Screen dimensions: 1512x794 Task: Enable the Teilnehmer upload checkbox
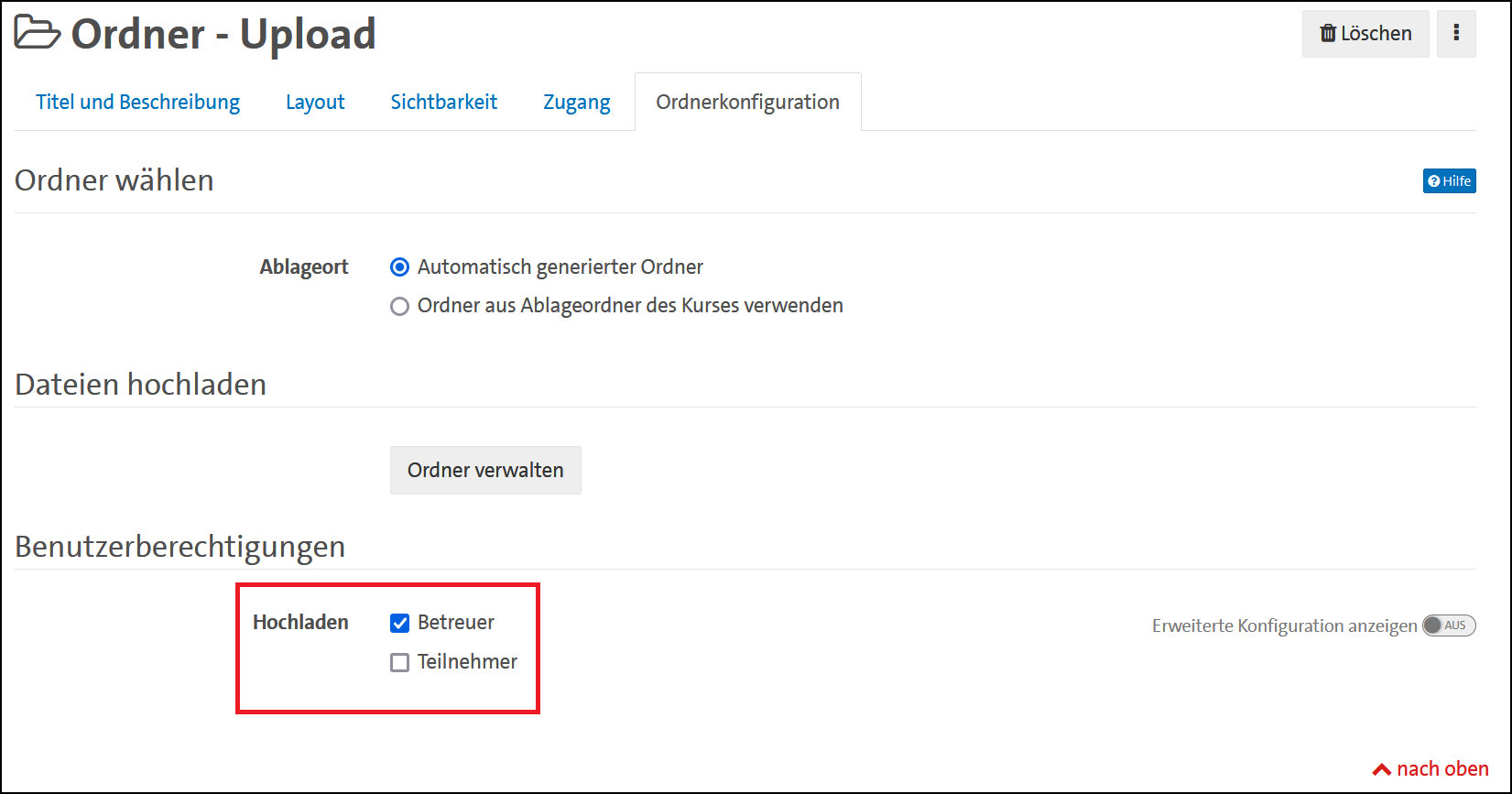pos(399,662)
